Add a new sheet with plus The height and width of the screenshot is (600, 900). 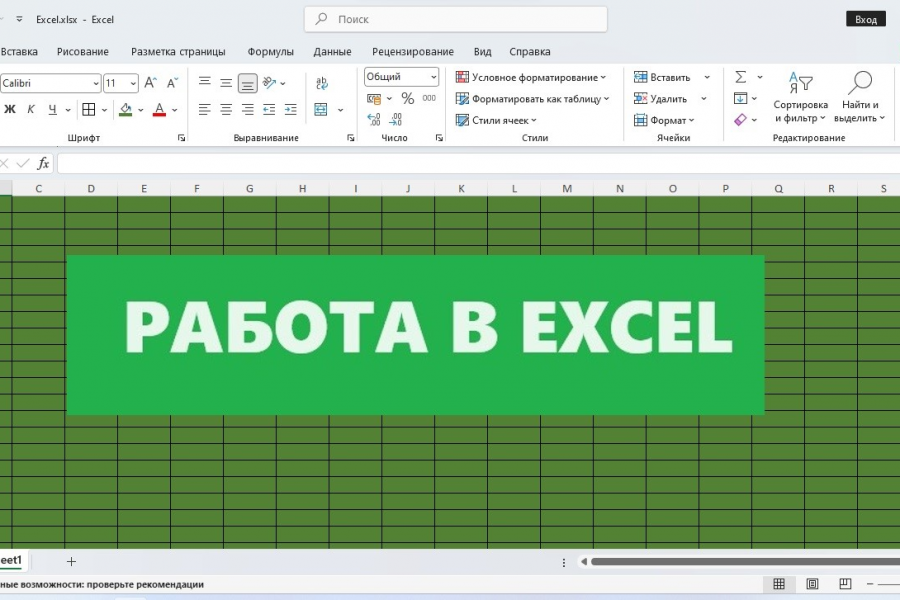[71, 562]
